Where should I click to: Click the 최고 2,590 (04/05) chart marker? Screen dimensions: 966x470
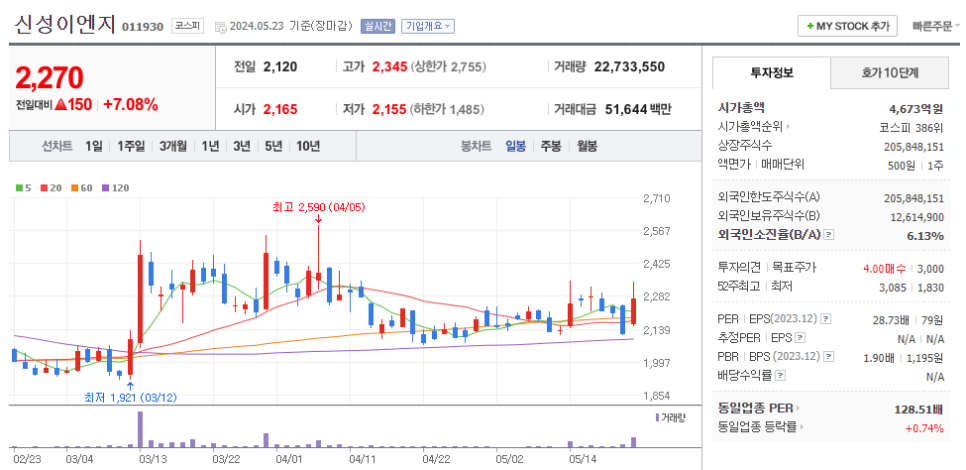[x=319, y=208]
